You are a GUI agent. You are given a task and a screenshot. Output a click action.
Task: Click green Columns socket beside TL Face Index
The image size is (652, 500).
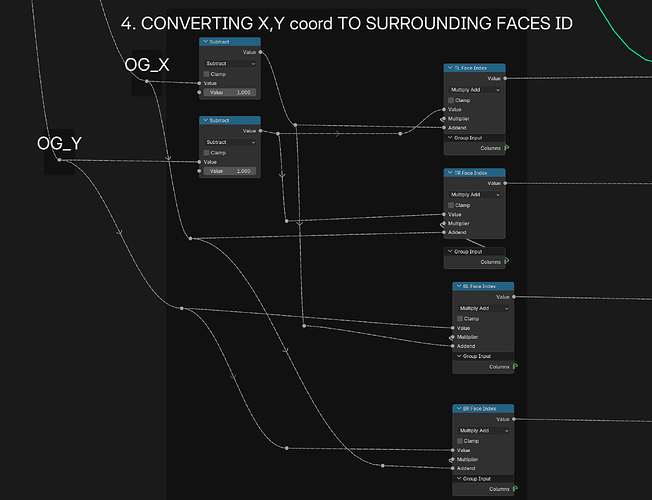click(506, 148)
